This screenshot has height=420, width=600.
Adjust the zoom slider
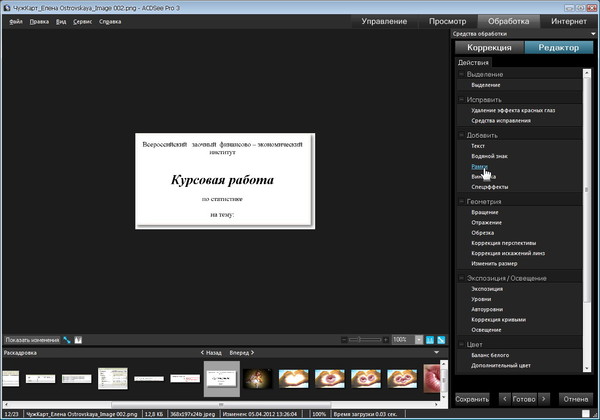pyautogui.click(x=365, y=340)
